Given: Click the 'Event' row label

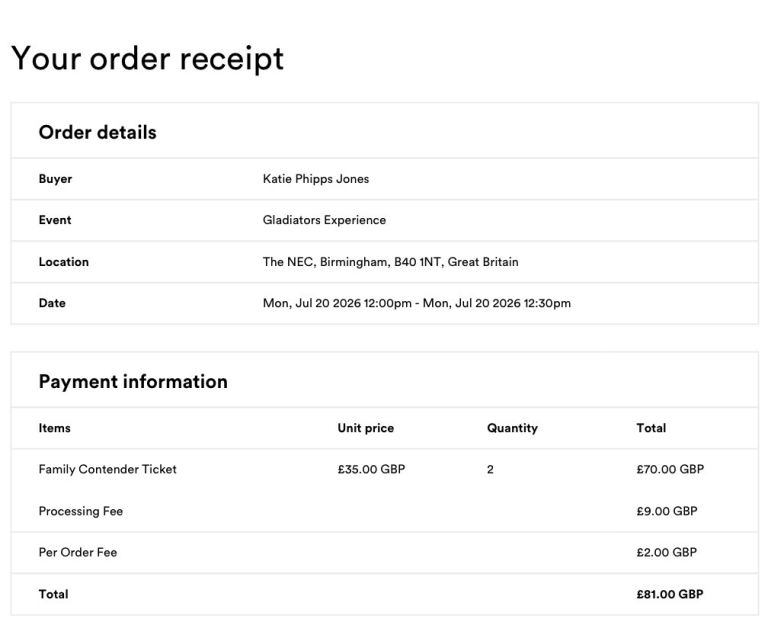Looking at the screenshot, I should [x=55, y=220].
